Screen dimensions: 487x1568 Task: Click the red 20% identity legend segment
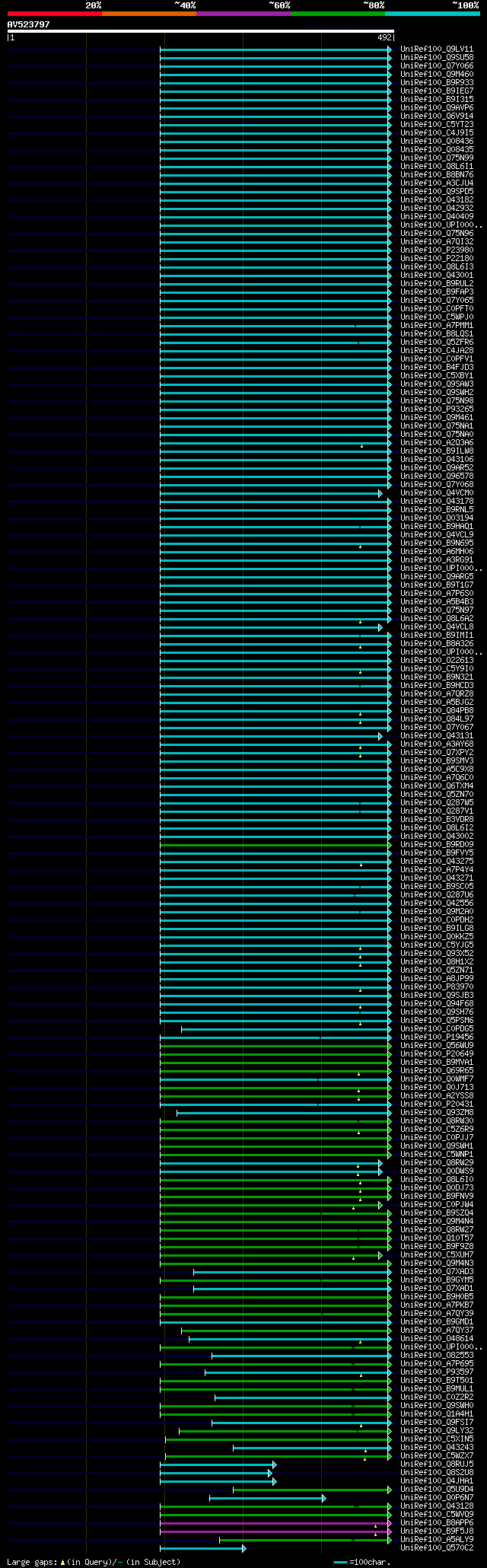pos(55,14)
